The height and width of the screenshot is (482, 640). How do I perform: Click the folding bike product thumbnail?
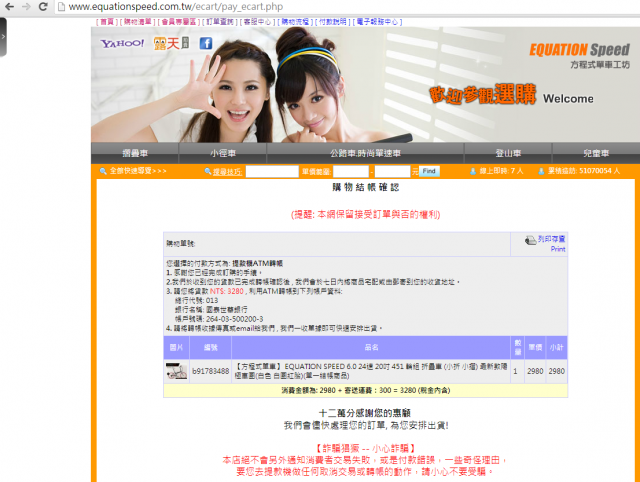click(177, 371)
